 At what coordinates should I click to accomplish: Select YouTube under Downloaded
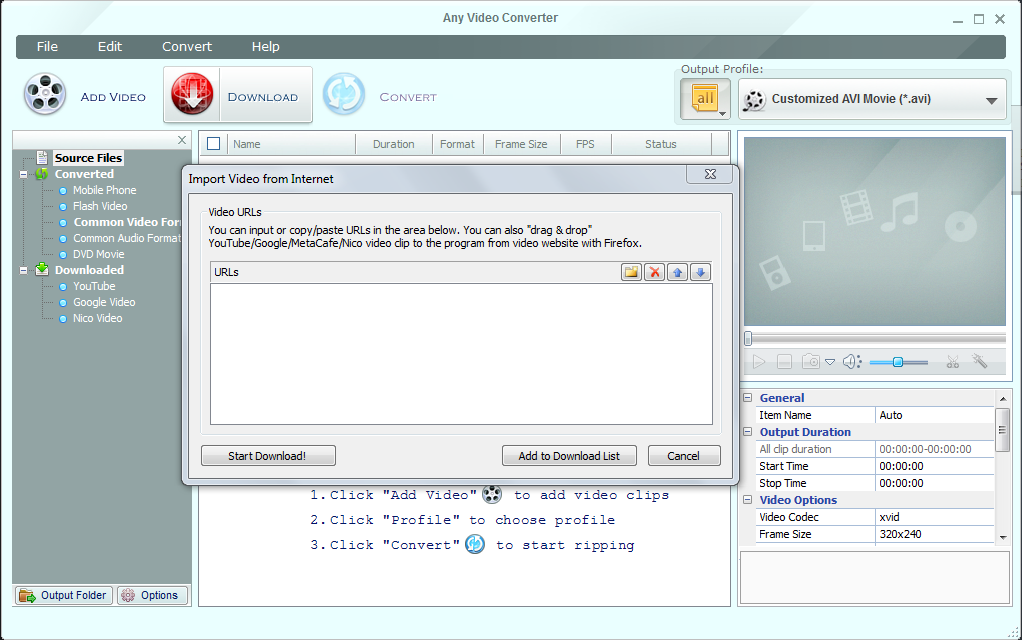[x=94, y=286]
